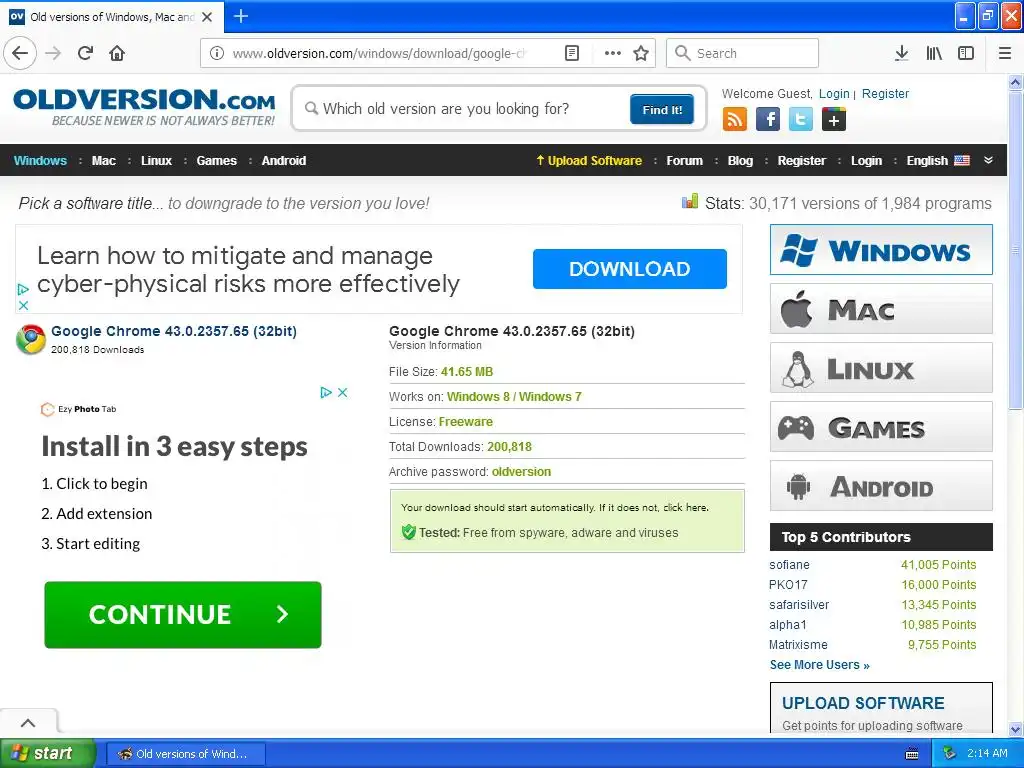Viewport: 1024px width, 768px height.
Task: Open a new browser tab
Action: [240, 16]
